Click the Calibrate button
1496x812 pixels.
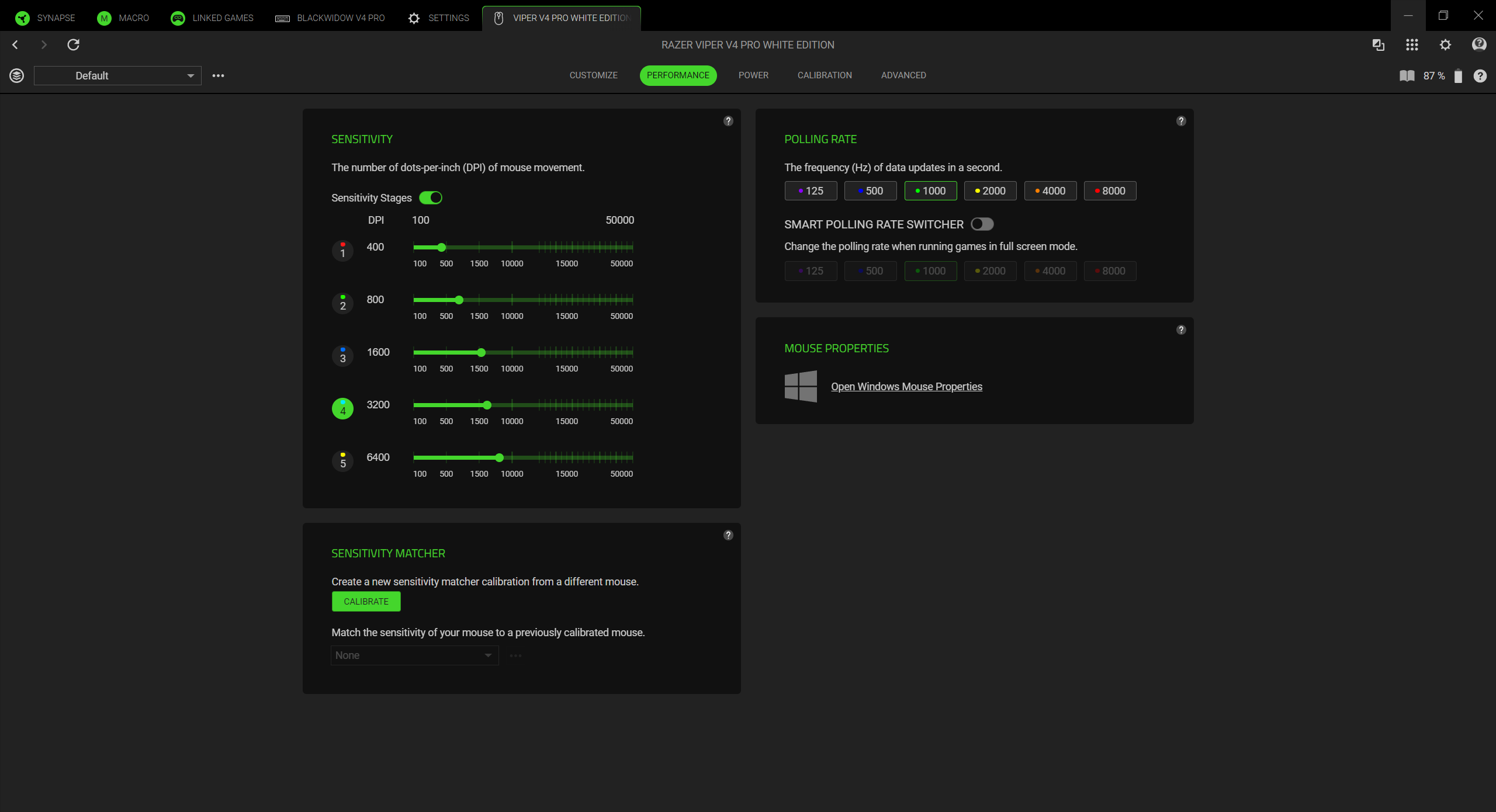pos(366,601)
